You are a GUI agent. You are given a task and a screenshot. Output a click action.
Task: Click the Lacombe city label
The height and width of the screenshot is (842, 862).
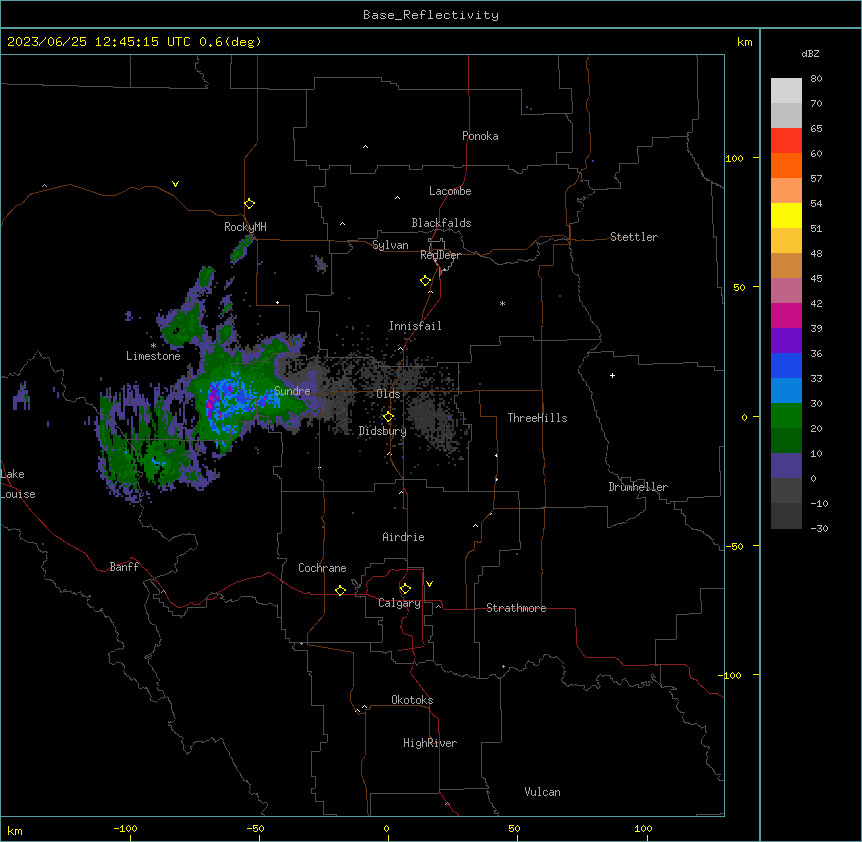[x=450, y=191]
